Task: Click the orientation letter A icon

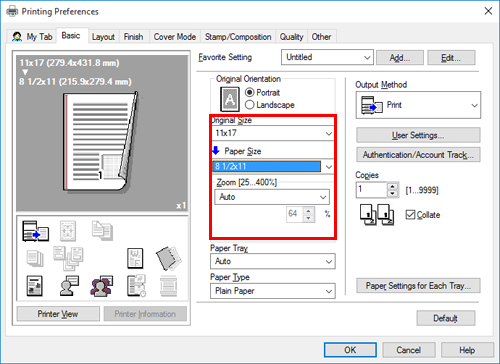Action: click(x=230, y=99)
